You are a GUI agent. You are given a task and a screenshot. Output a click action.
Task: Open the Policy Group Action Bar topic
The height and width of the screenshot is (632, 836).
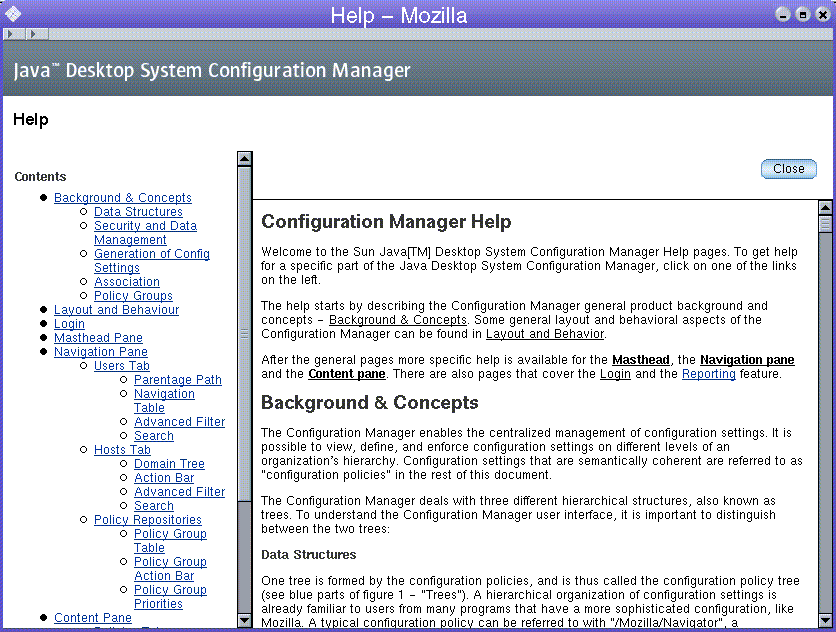point(170,569)
